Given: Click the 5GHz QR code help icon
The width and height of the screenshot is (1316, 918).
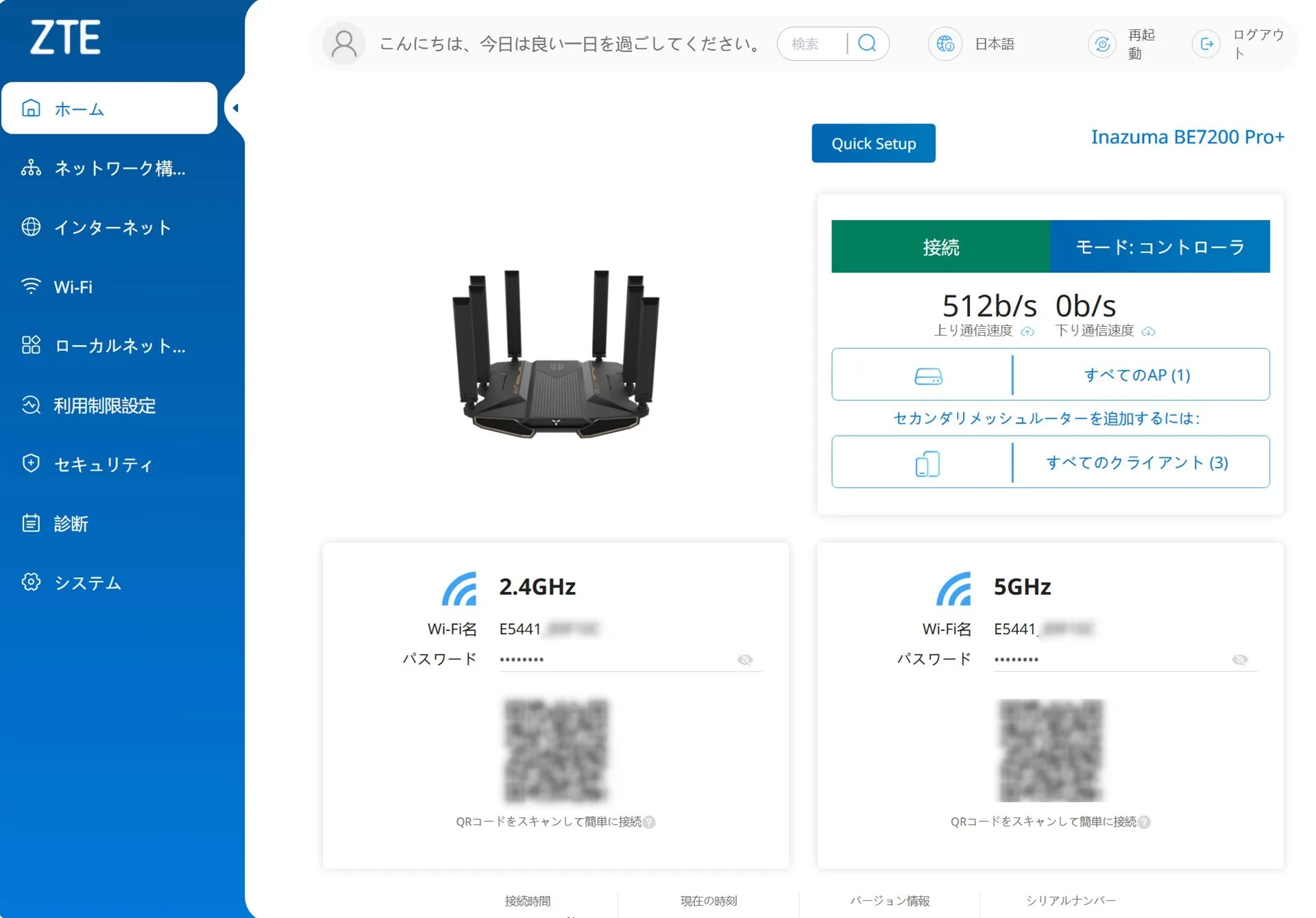Looking at the screenshot, I should [x=1144, y=821].
